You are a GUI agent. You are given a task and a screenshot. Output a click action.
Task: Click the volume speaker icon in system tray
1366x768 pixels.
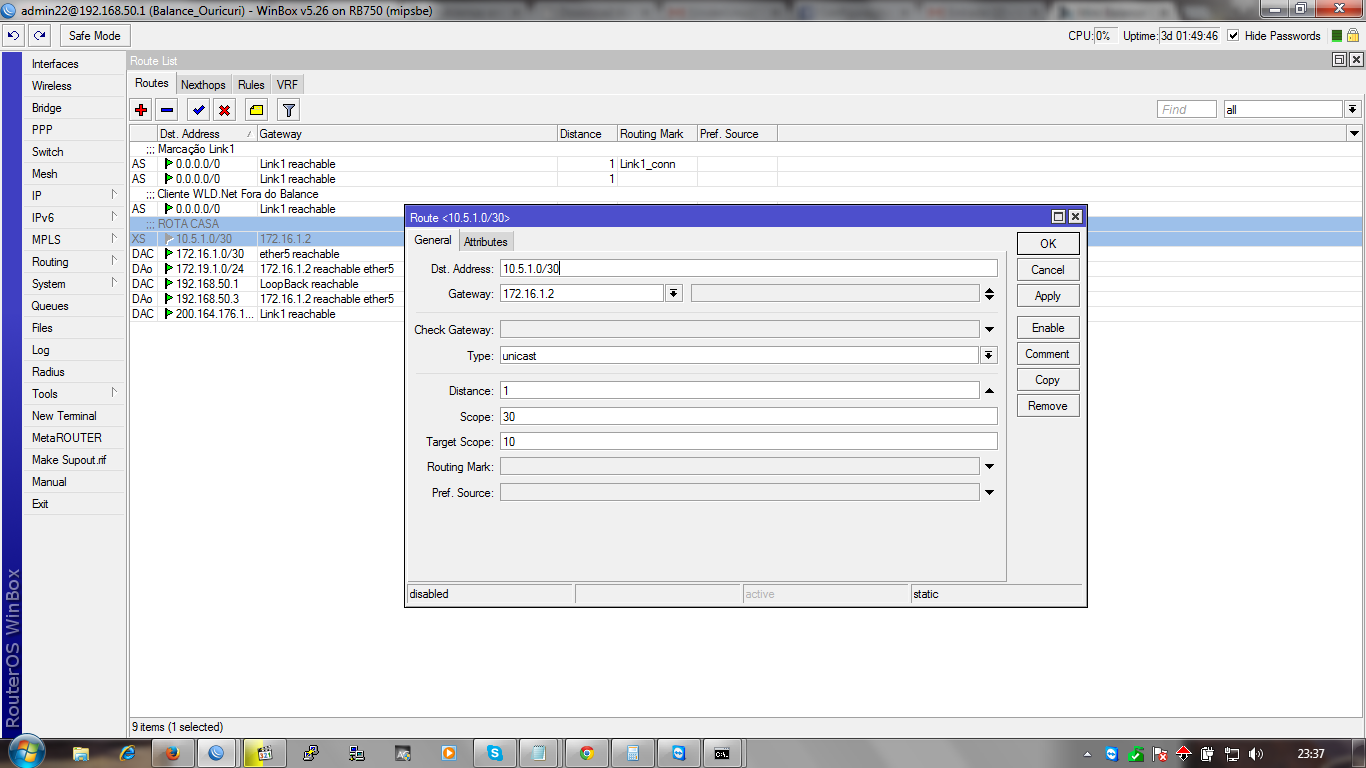click(x=1256, y=754)
